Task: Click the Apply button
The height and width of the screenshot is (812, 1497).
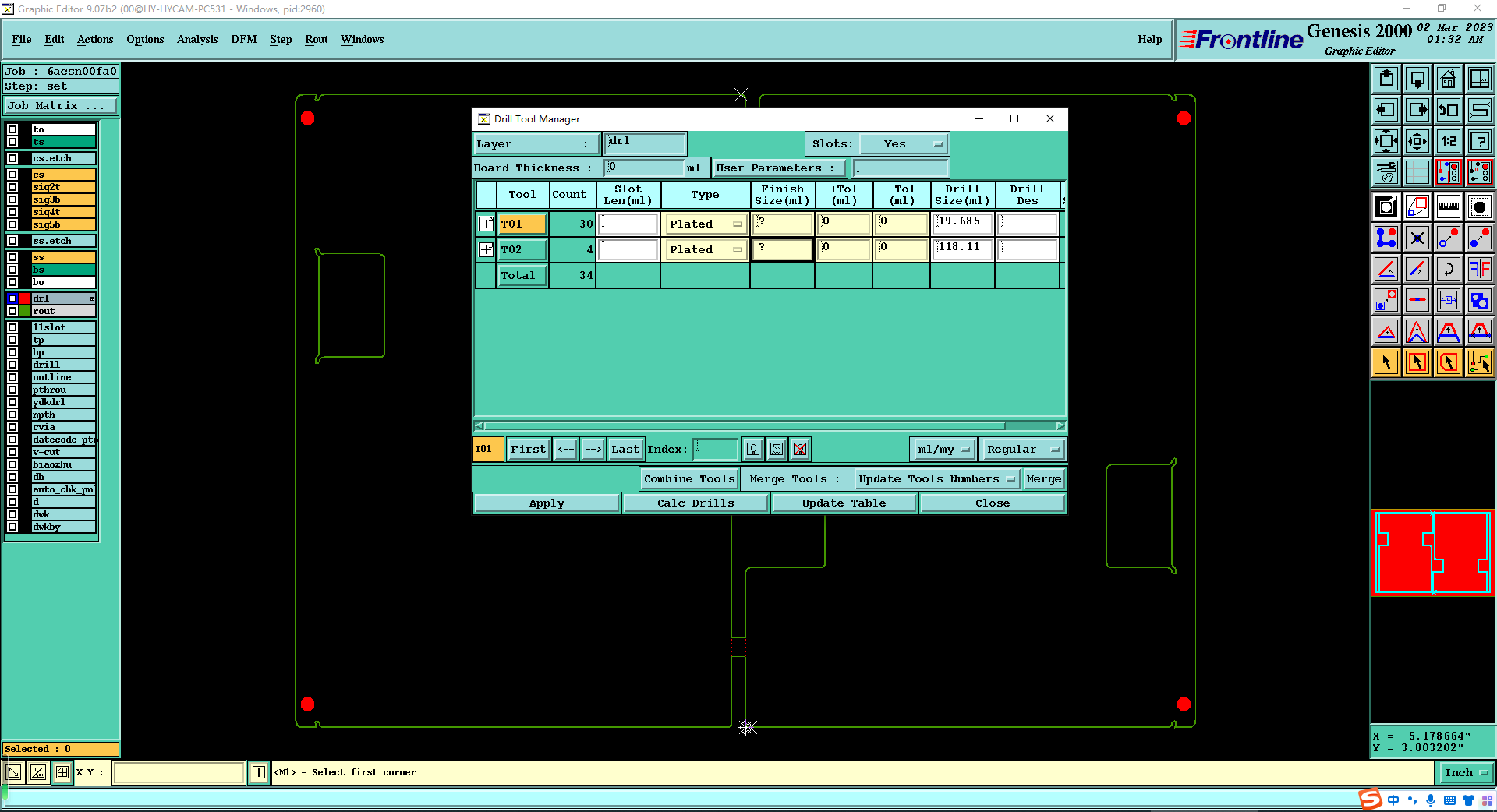Action: (547, 503)
